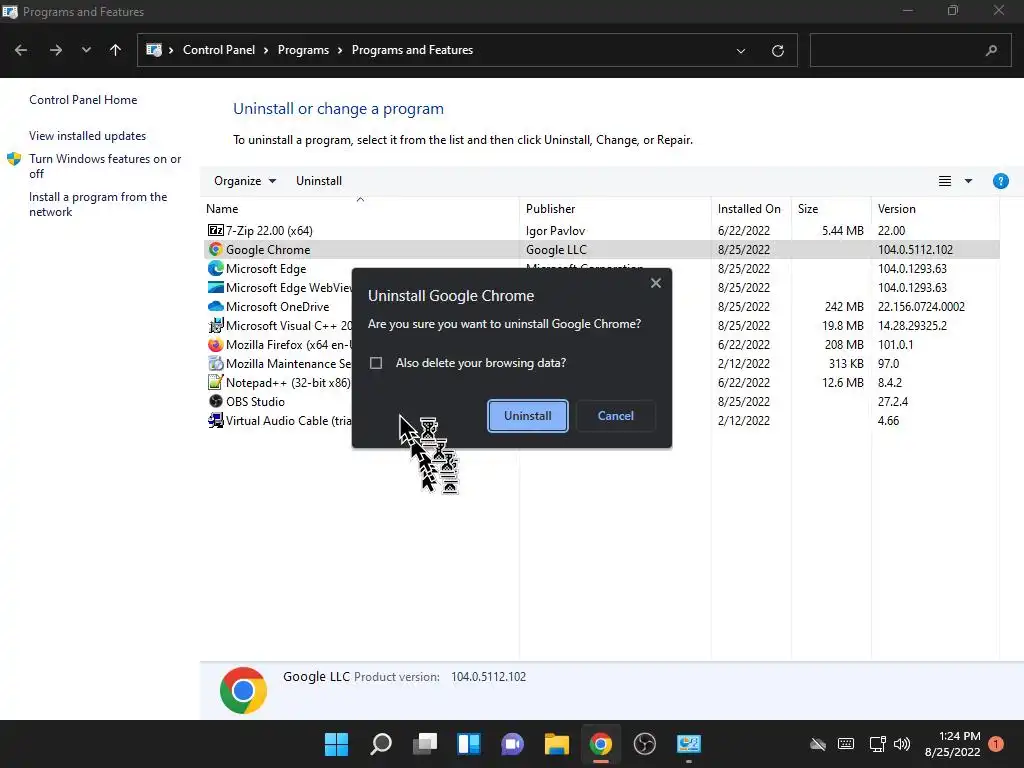Open the notification badge in tray
Image resolution: width=1024 pixels, height=768 pixels.
996,744
